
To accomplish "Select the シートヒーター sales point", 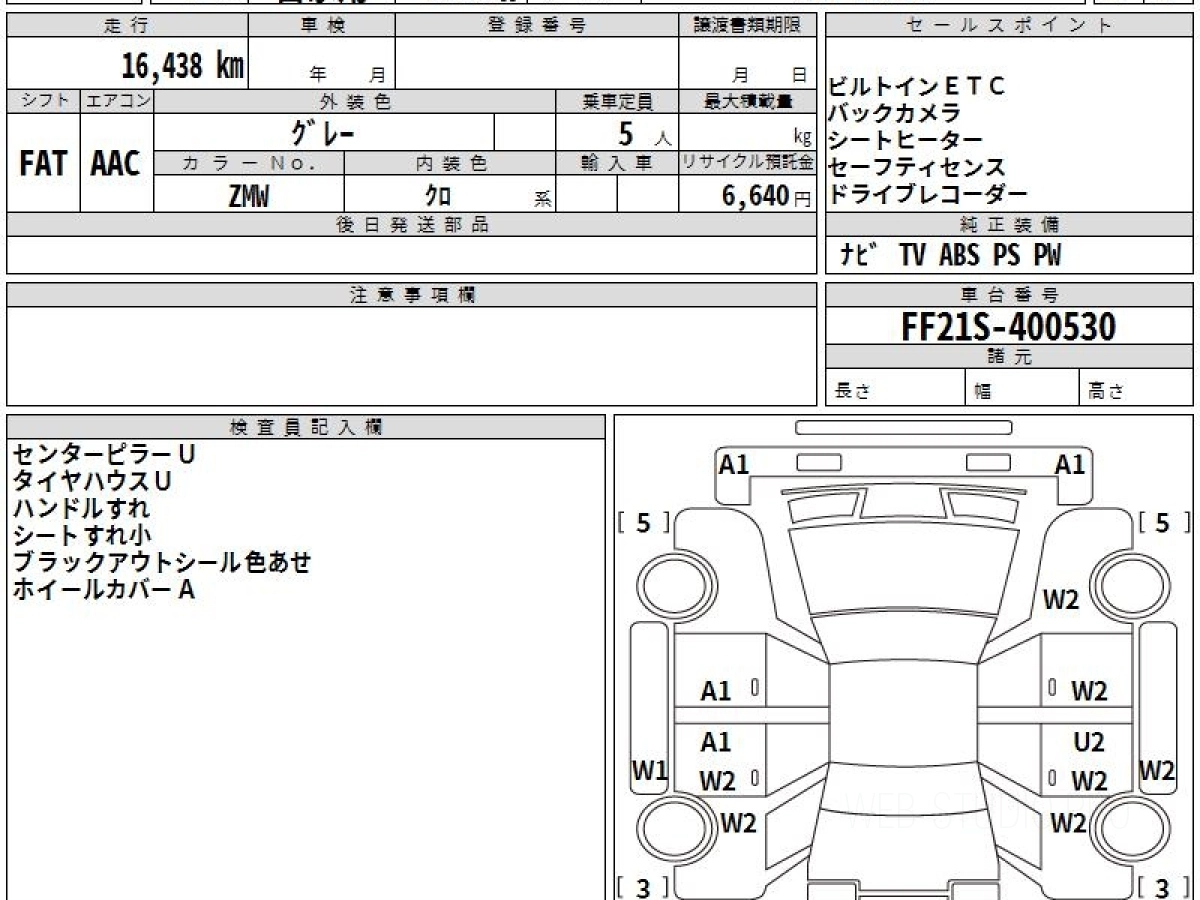I will (x=906, y=140).
